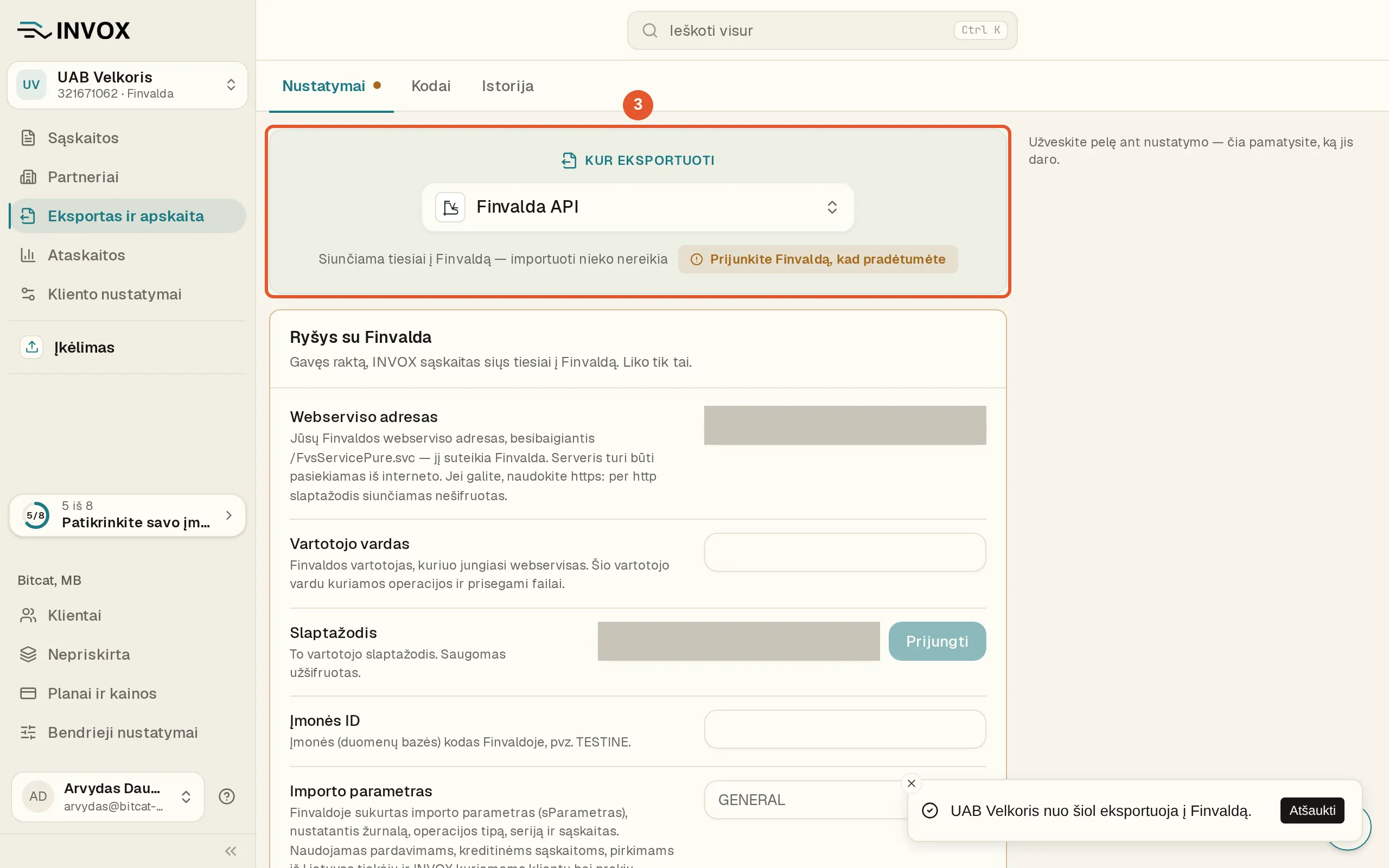Switch to the Istorija tab

click(508, 86)
